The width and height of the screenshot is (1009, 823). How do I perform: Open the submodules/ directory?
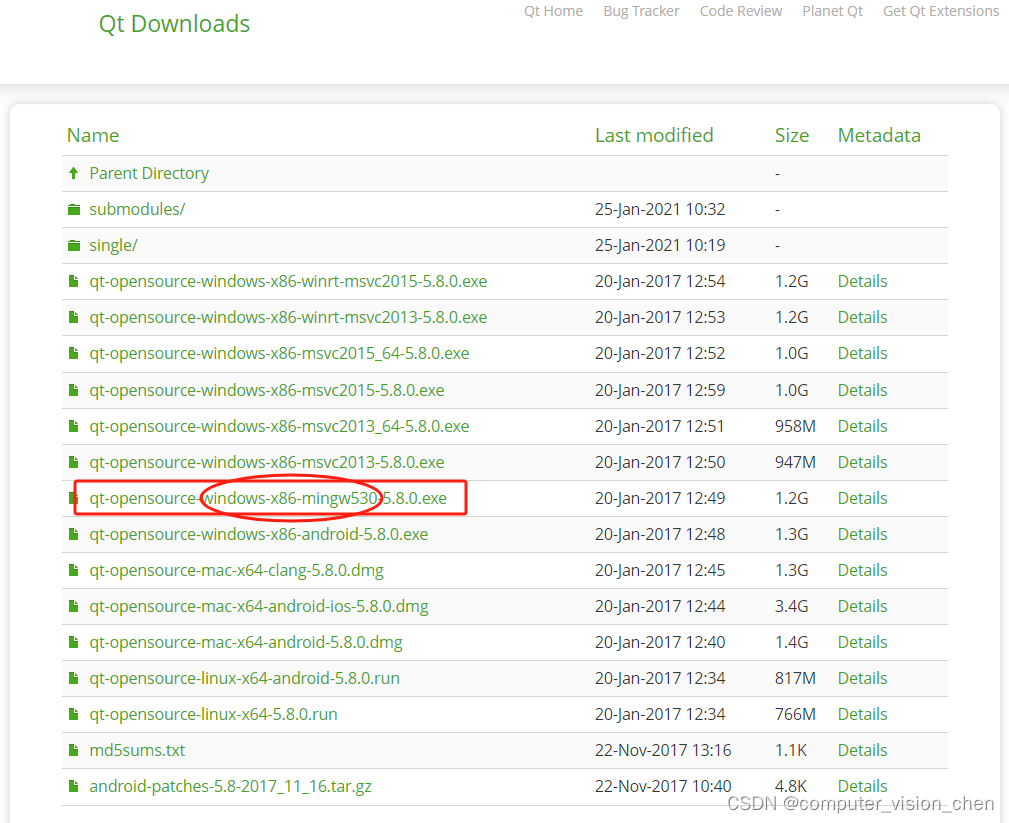point(136,208)
